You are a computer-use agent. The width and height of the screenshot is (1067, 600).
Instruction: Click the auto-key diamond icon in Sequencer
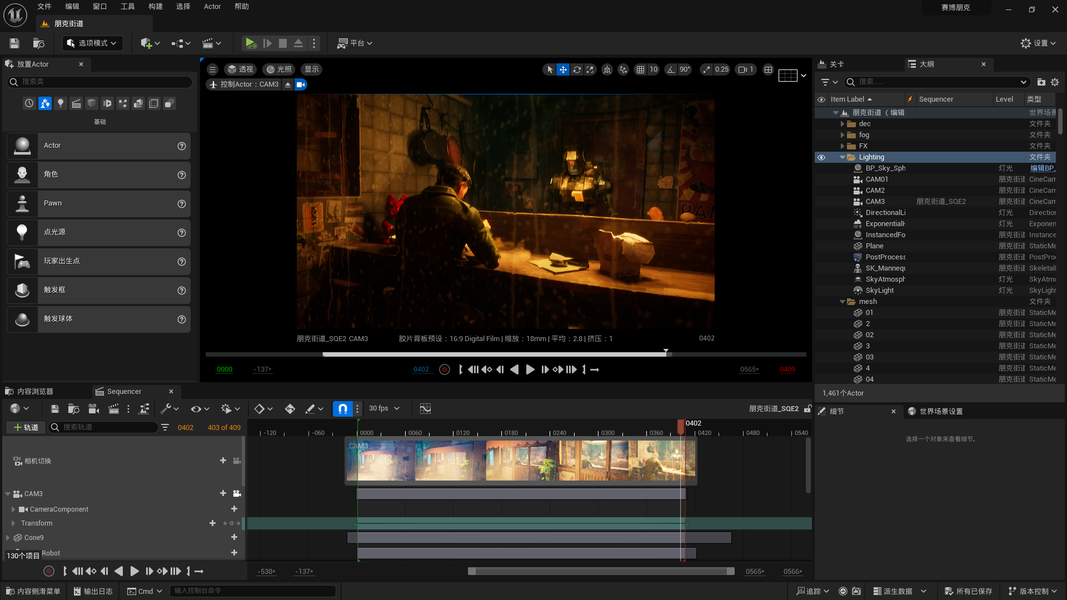click(x=290, y=409)
